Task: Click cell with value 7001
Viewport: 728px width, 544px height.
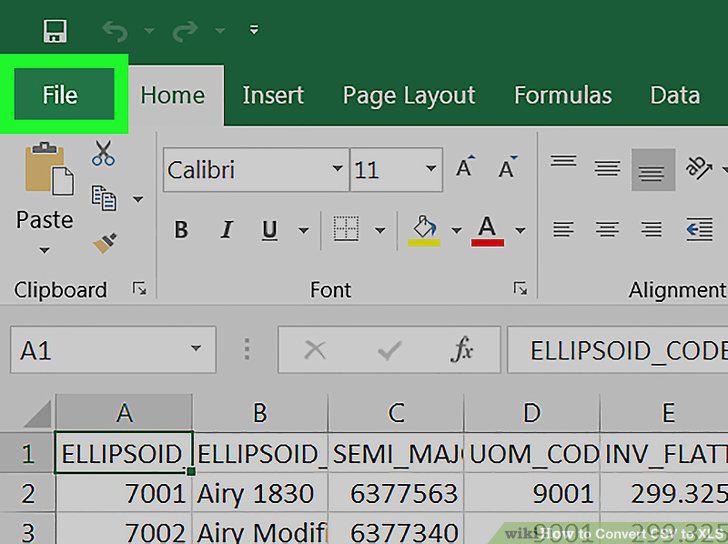Action: 124,493
